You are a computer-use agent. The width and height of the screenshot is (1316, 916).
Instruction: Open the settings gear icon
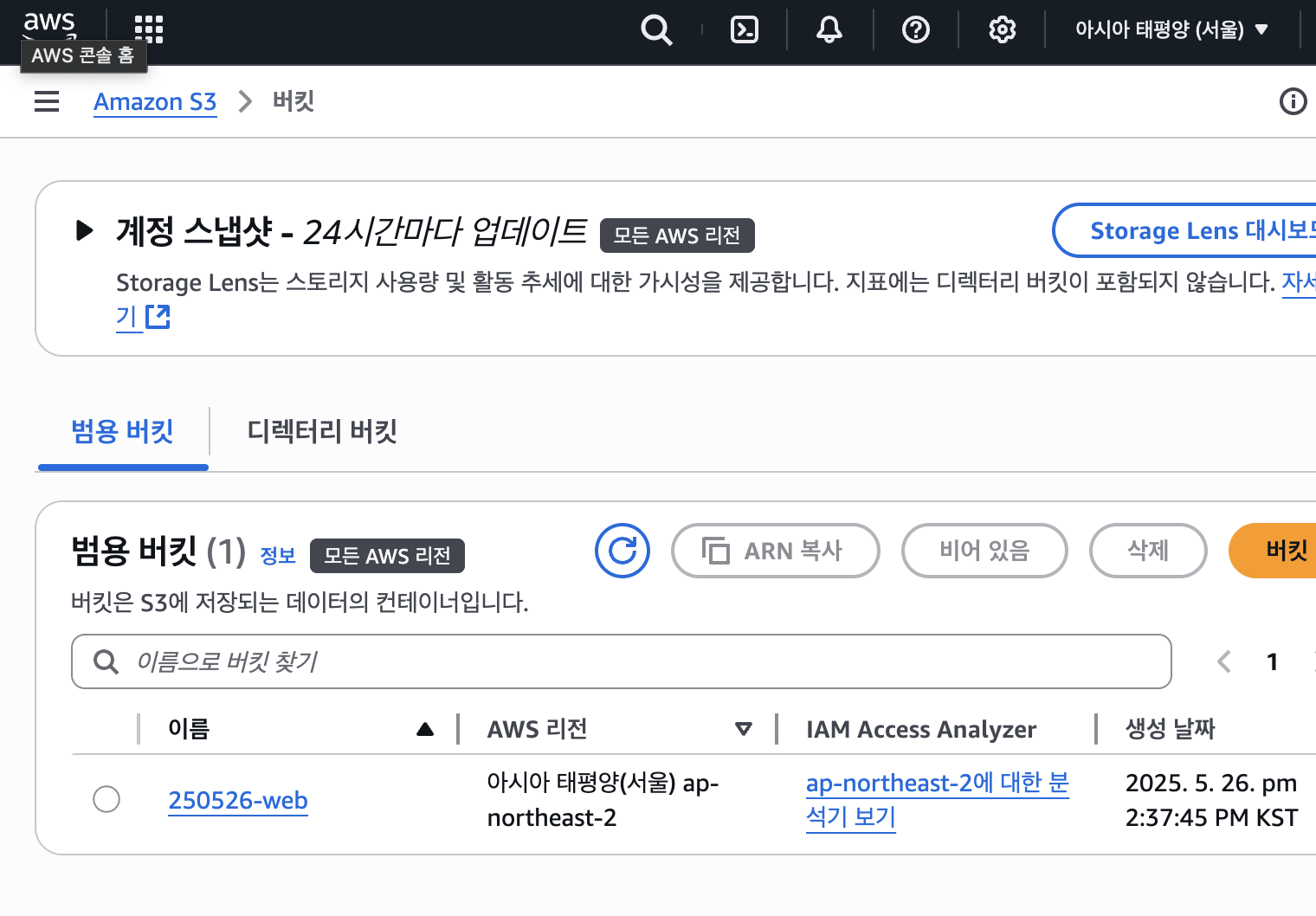(x=1002, y=30)
